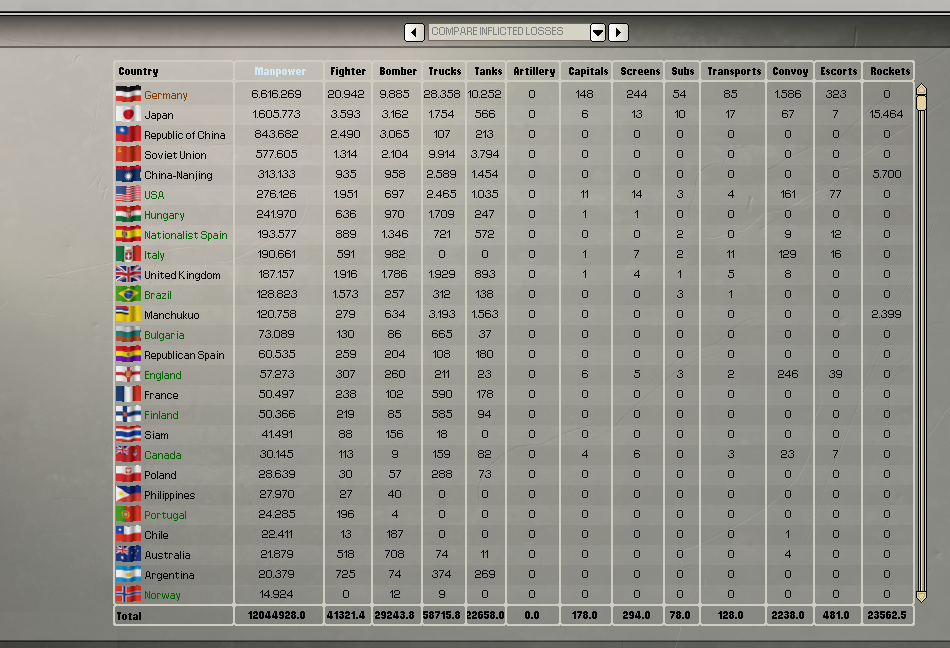Go to next statistics page arrow
950x648 pixels.
click(618, 32)
